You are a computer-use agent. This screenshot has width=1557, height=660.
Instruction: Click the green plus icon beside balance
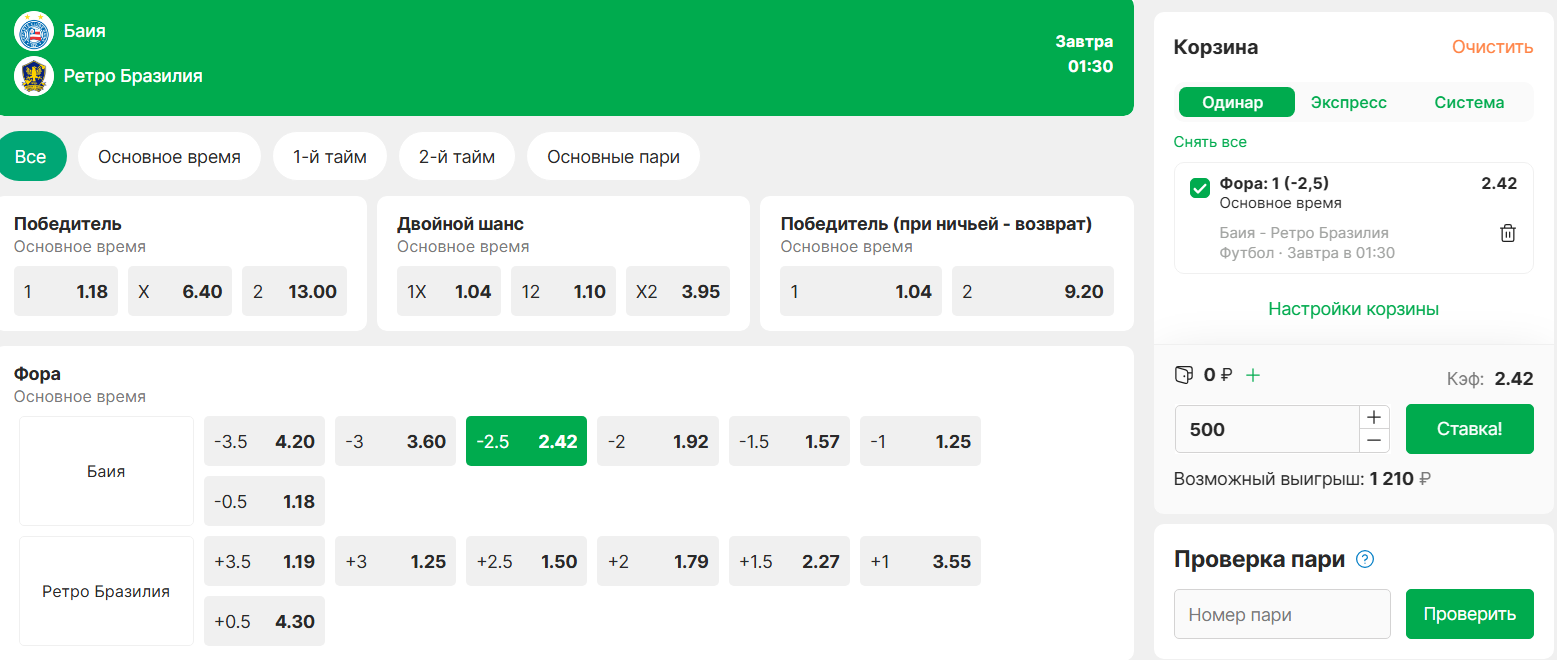point(1253,375)
